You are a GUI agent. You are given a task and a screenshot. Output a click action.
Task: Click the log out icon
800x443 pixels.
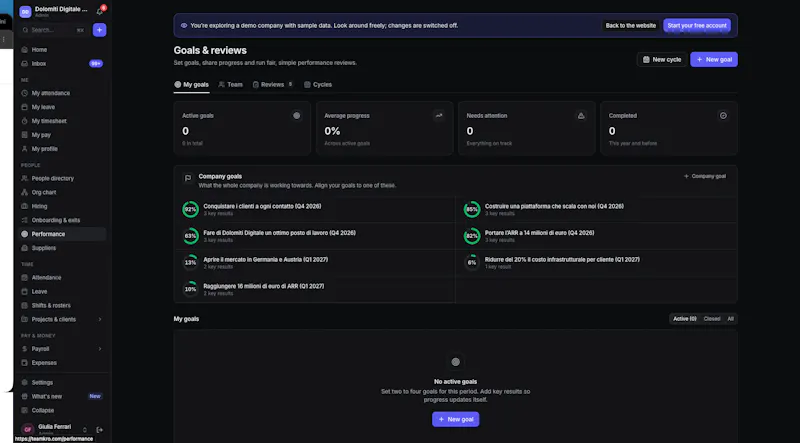coord(99,430)
